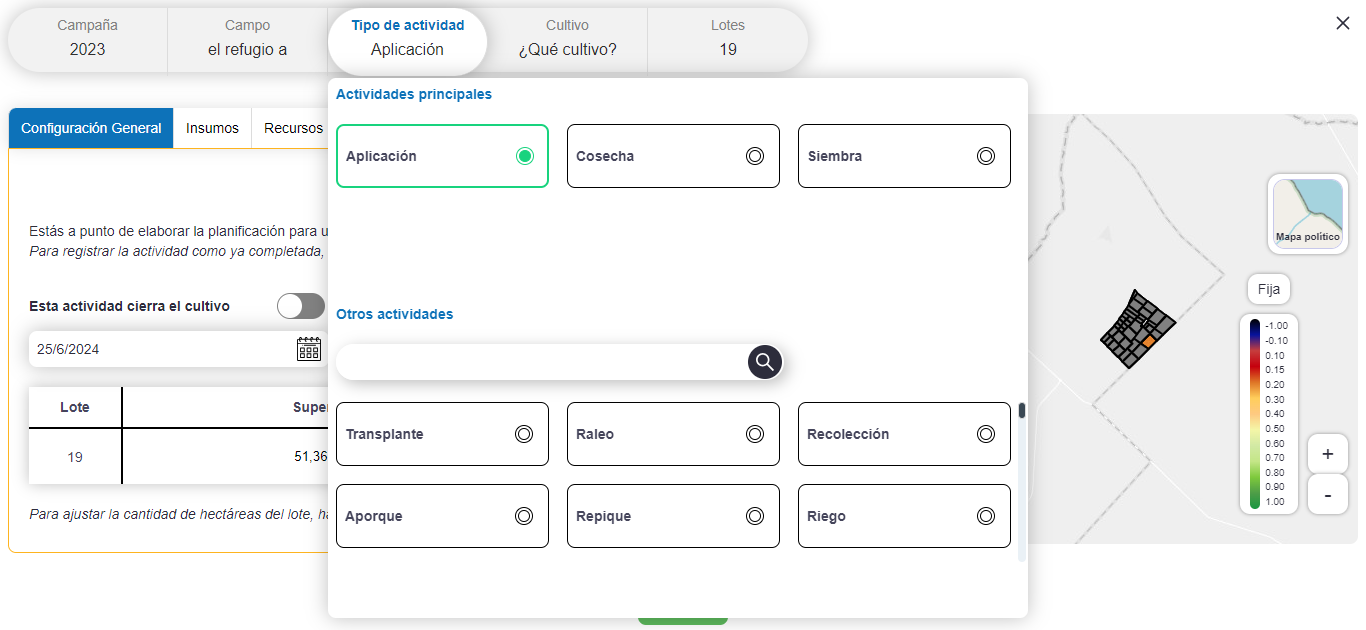Viewport: 1366px width, 630px height.
Task: Zoom in the map with plus button
Action: tap(1327, 454)
